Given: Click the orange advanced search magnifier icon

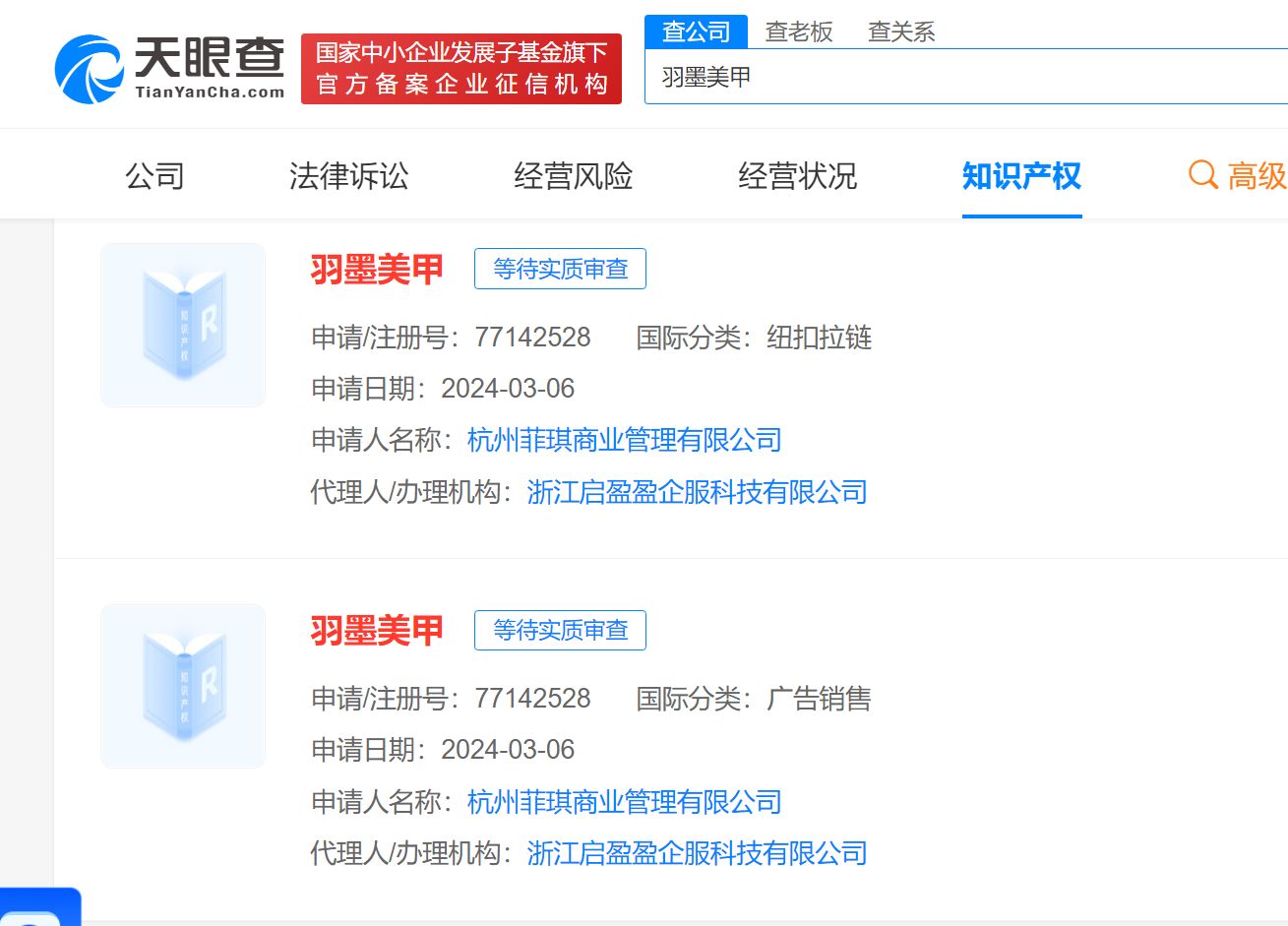Looking at the screenshot, I should click(1202, 175).
